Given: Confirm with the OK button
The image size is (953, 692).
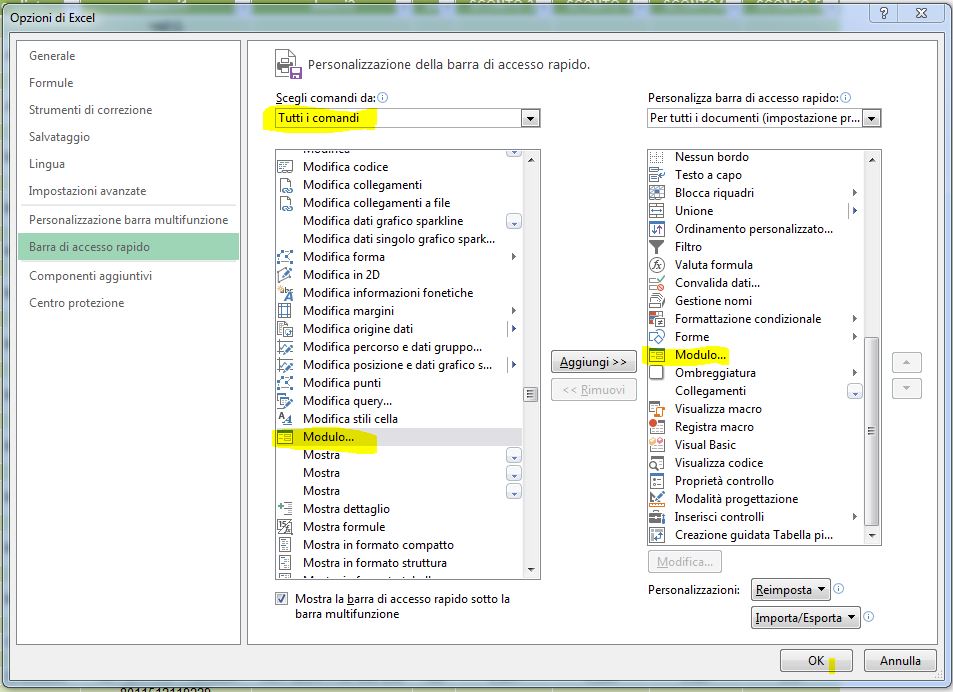Looking at the screenshot, I should click(816, 660).
